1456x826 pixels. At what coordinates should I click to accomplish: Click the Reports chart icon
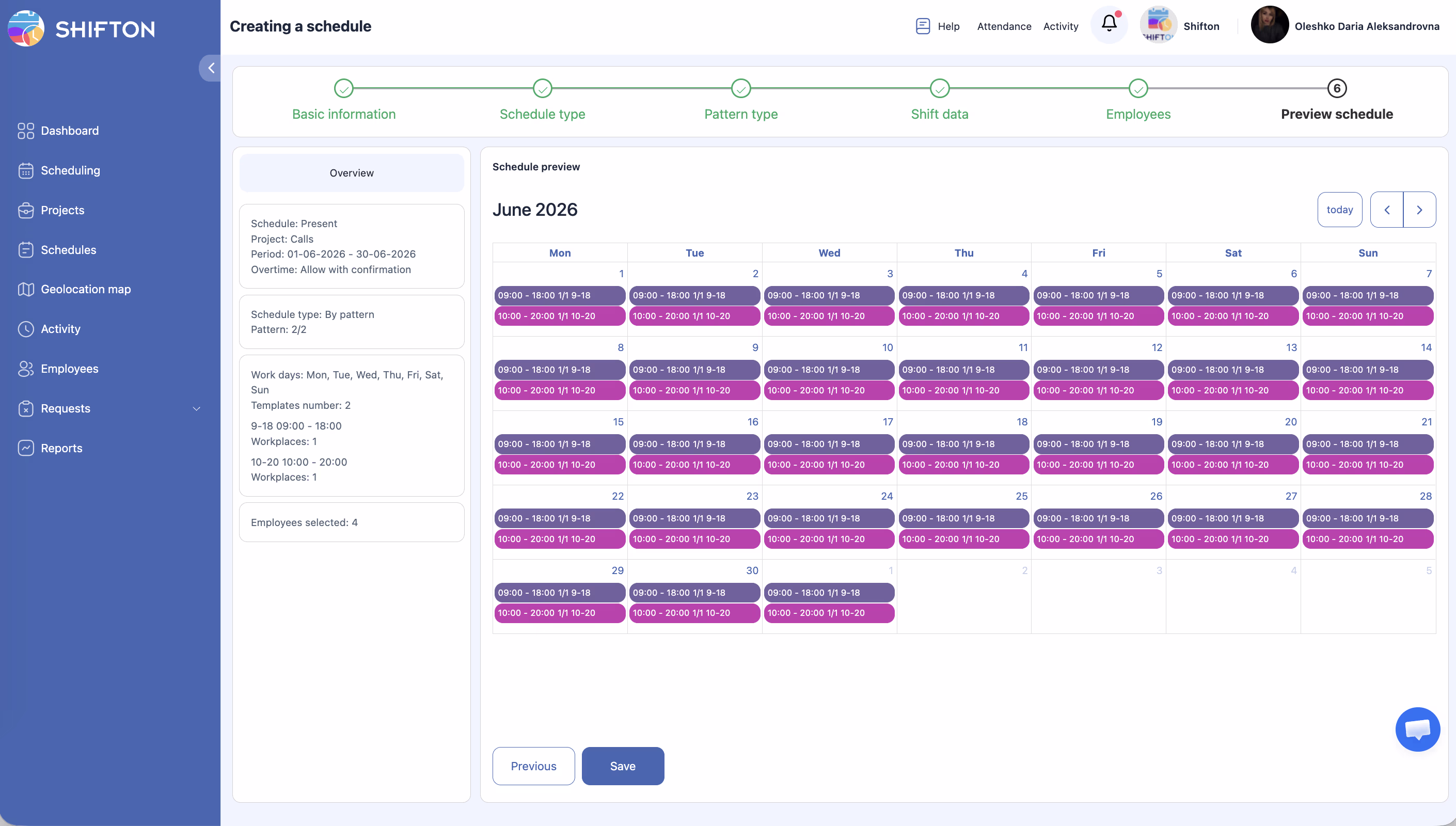[25, 448]
